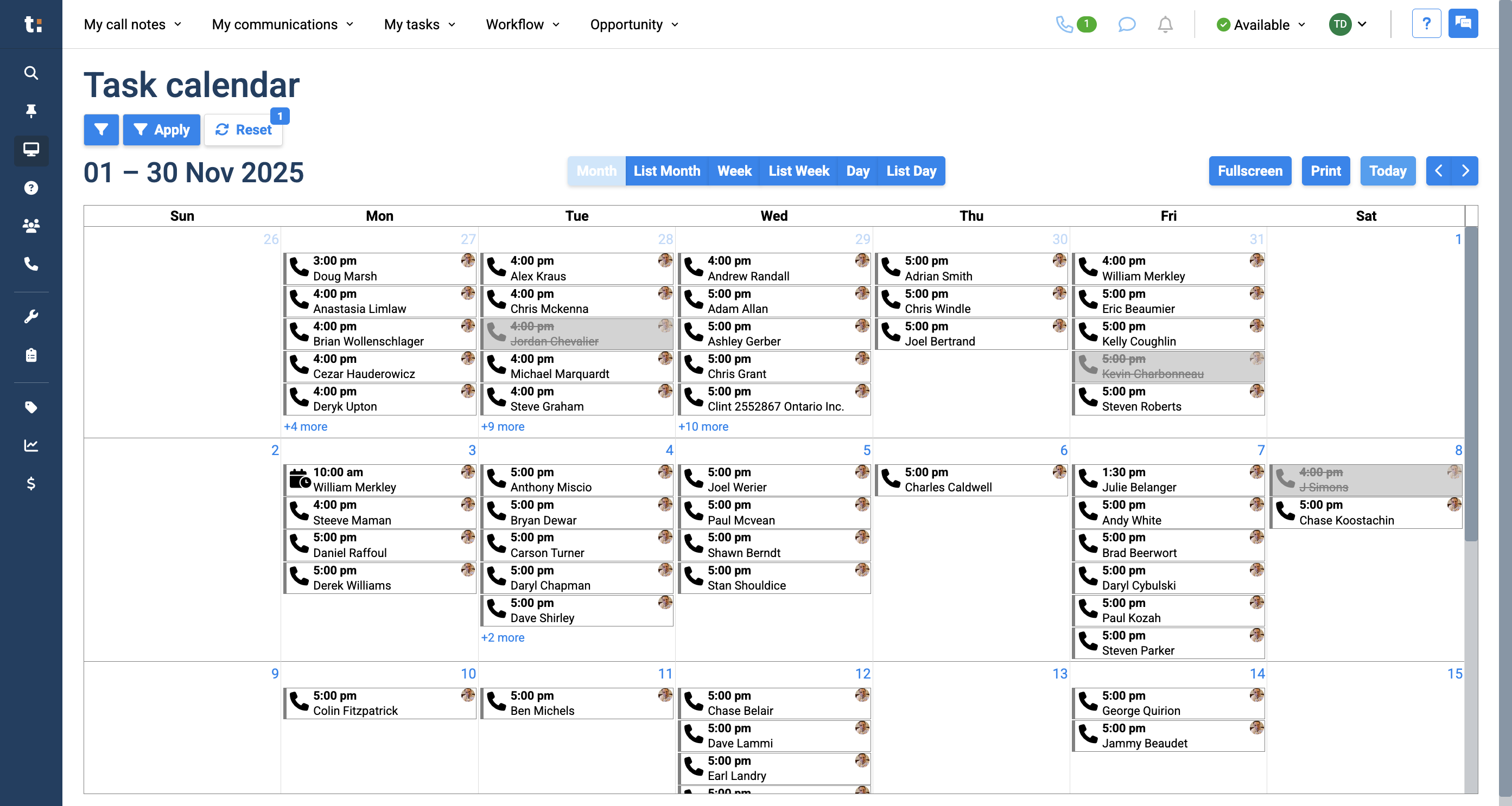This screenshot has width=1512, height=806.
Task: Show +10 more tasks on Wednesday 29
Action: point(703,426)
